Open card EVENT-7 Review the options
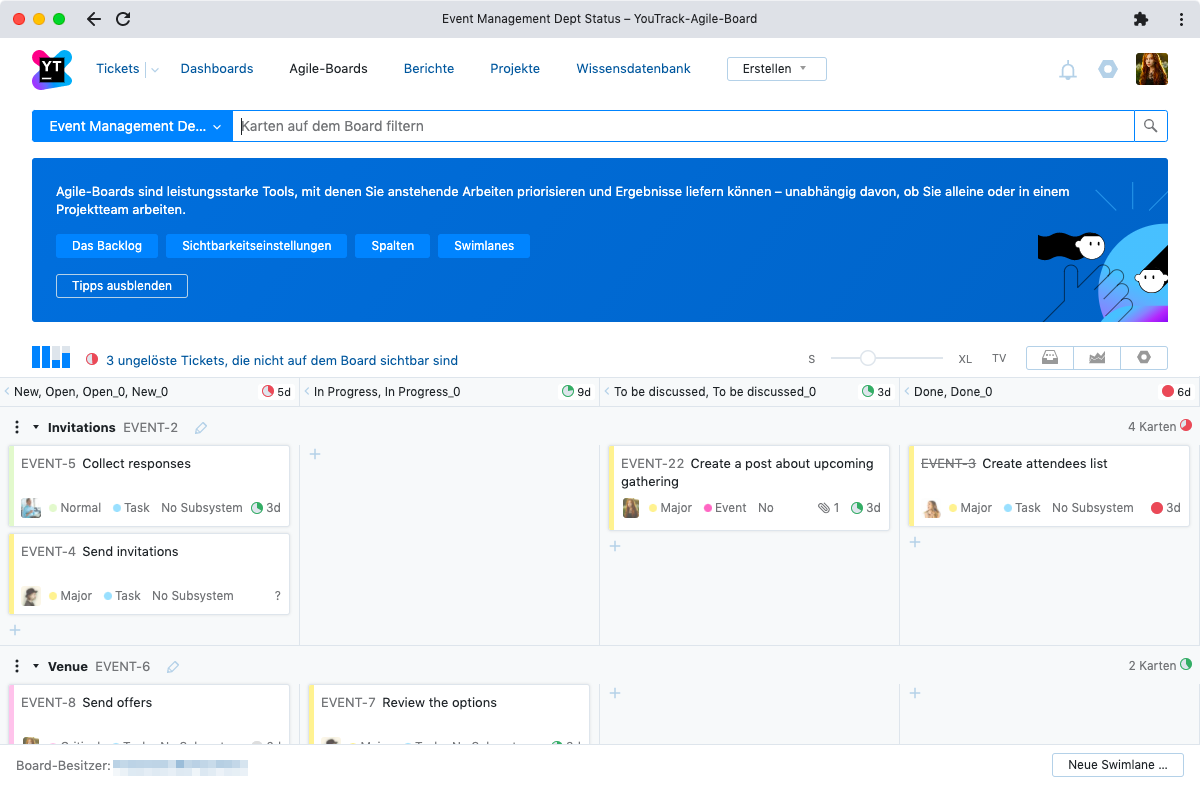The height and width of the screenshot is (800, 1200). 450,714
